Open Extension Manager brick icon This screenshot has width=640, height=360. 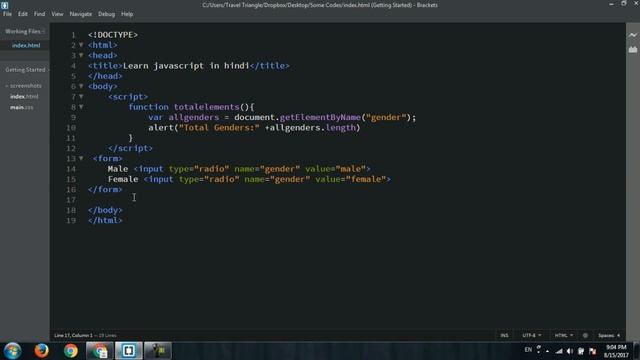633,50
